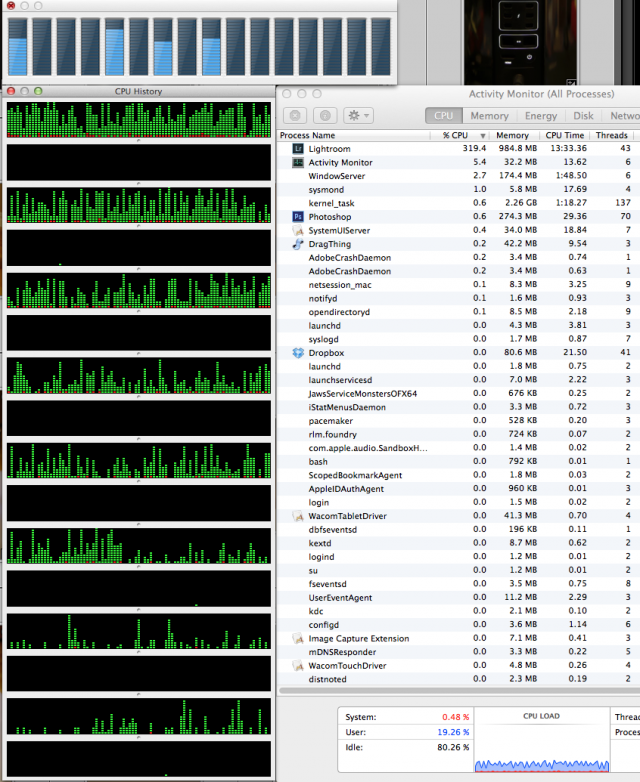Switch to the Network tab

click(x=624, y=116)
